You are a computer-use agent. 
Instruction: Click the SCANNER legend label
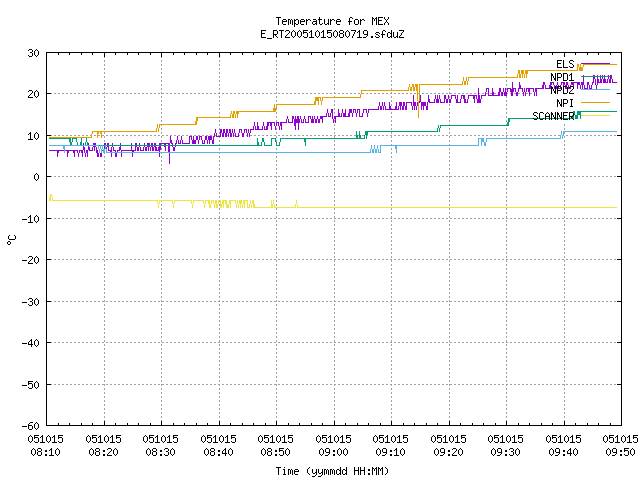coord(553,116)
